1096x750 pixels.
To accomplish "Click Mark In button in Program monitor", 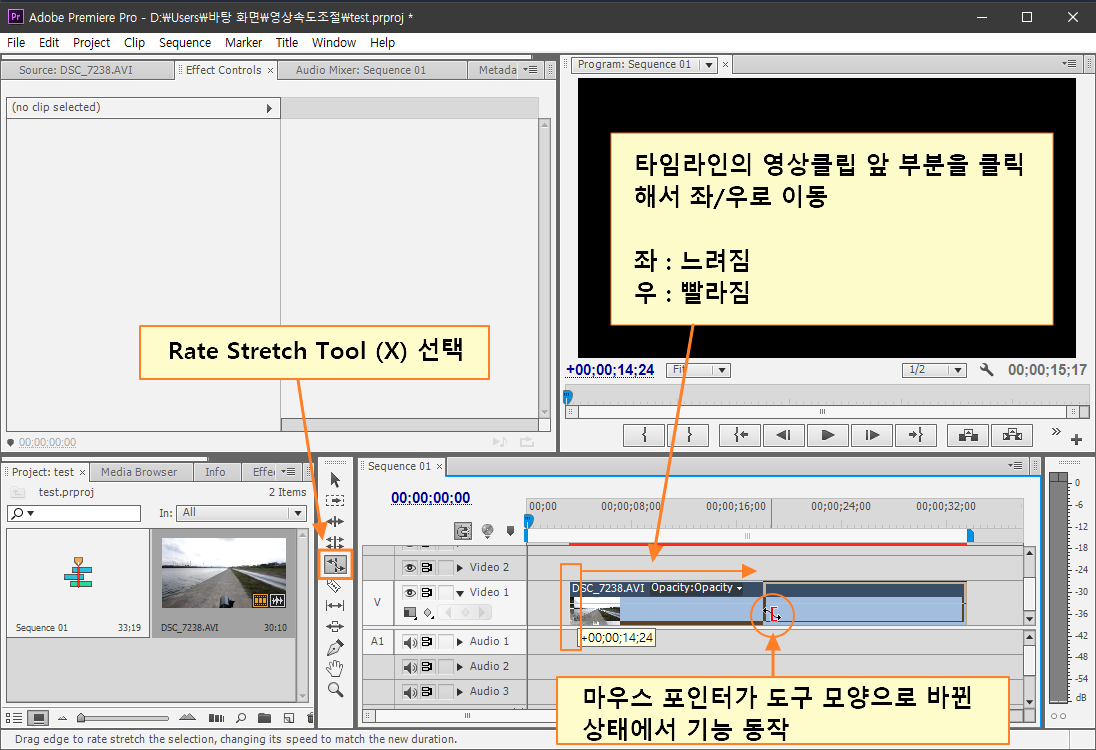I will tap(644, 435).
